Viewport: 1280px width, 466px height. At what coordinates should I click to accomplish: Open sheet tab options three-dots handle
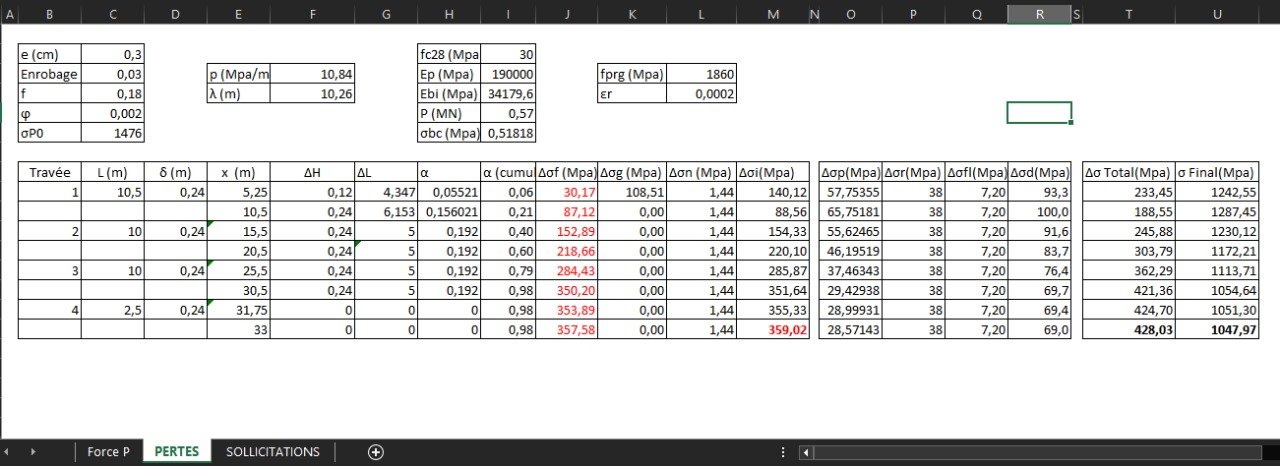pyautogui.click(x=782, y=452)
